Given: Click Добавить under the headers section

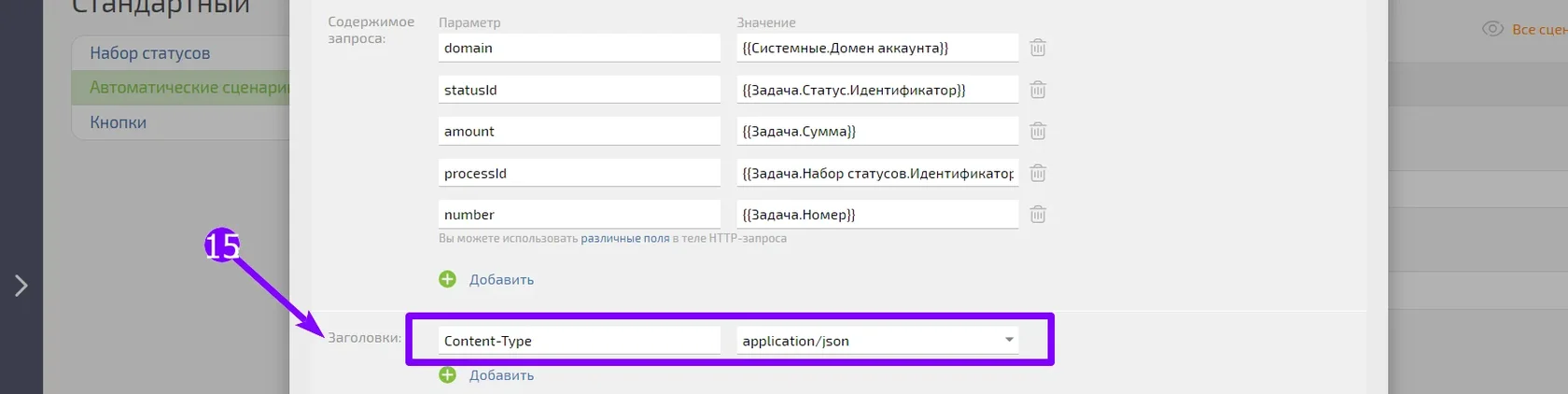Looking at the screenshot, I should 501,375.
